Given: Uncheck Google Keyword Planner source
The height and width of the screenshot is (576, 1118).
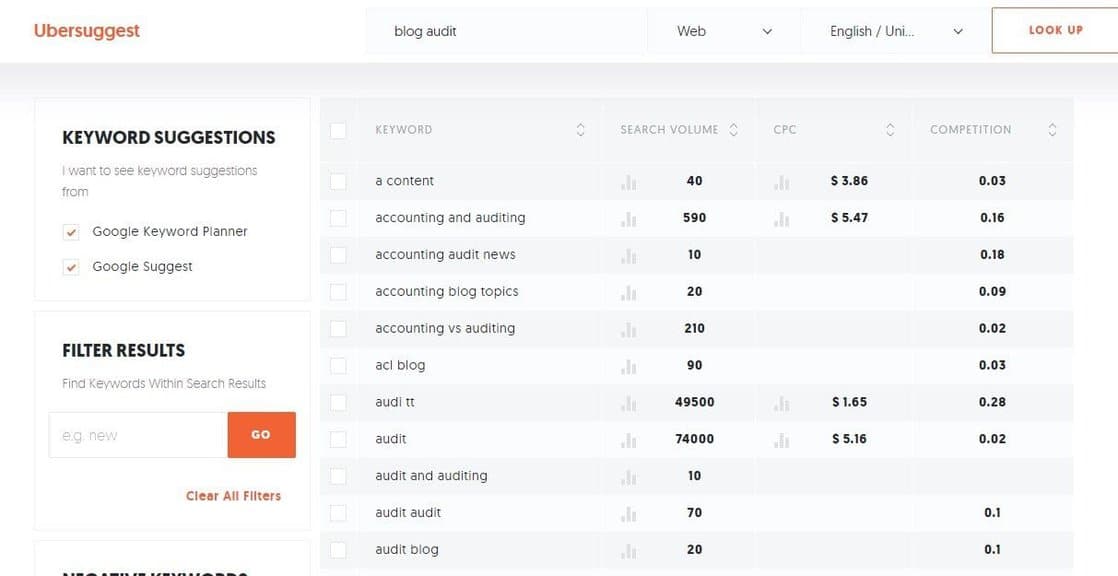Looking at the screenshot, I should [71, 232].
